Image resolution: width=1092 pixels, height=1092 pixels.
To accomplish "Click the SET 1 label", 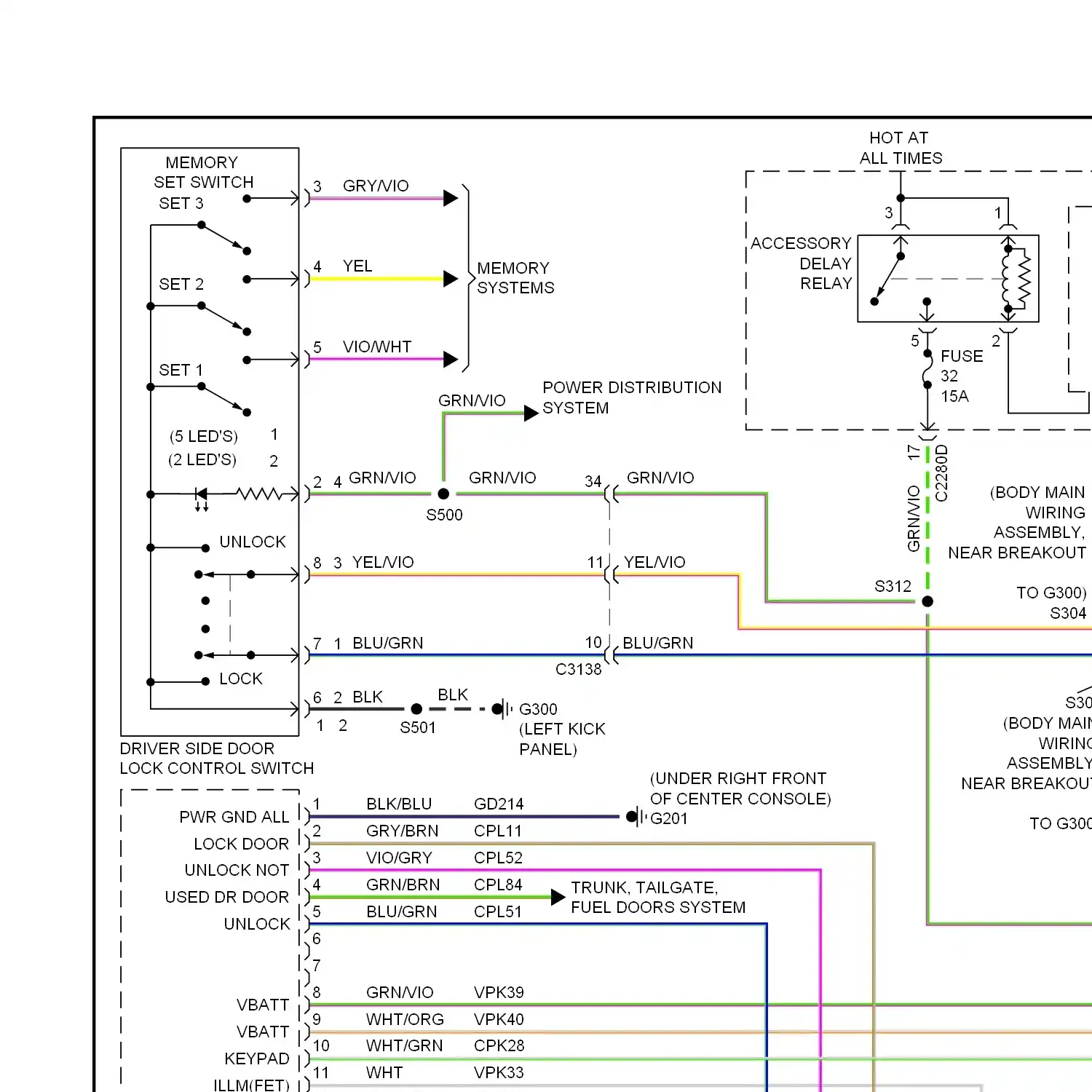I will (x=181, y=370).
